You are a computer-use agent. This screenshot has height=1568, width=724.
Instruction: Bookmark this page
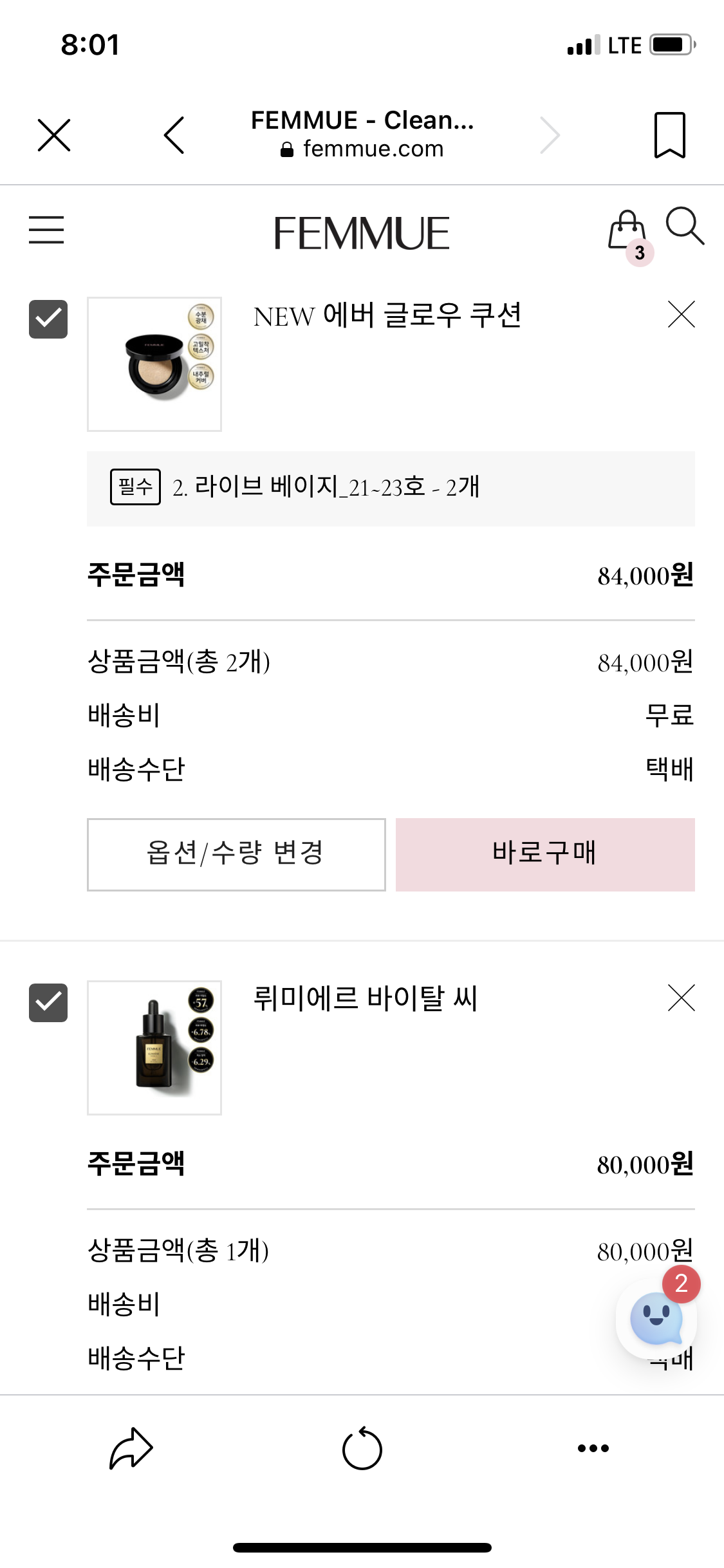tap(670, 135)
